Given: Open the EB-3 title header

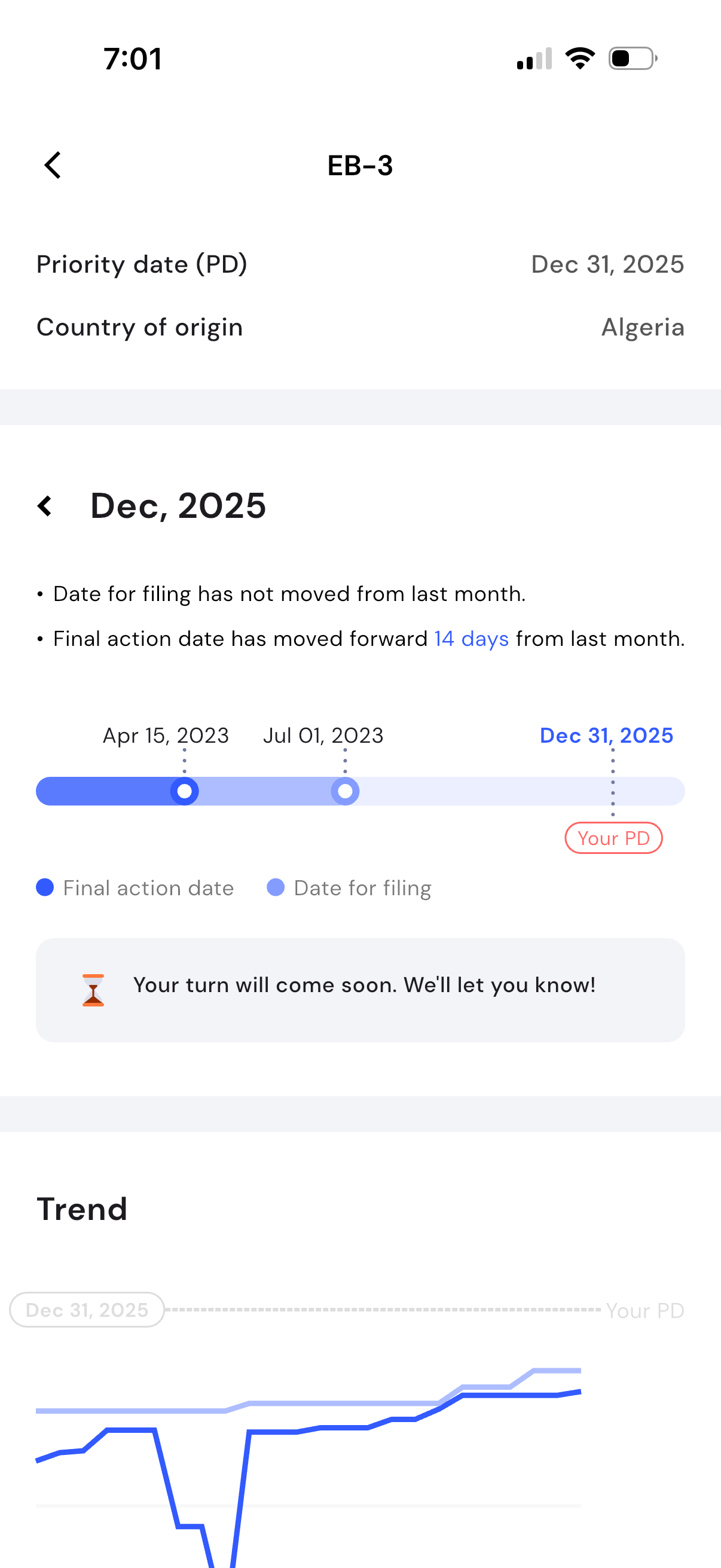Looking at the screenshot, I should 360,164.
